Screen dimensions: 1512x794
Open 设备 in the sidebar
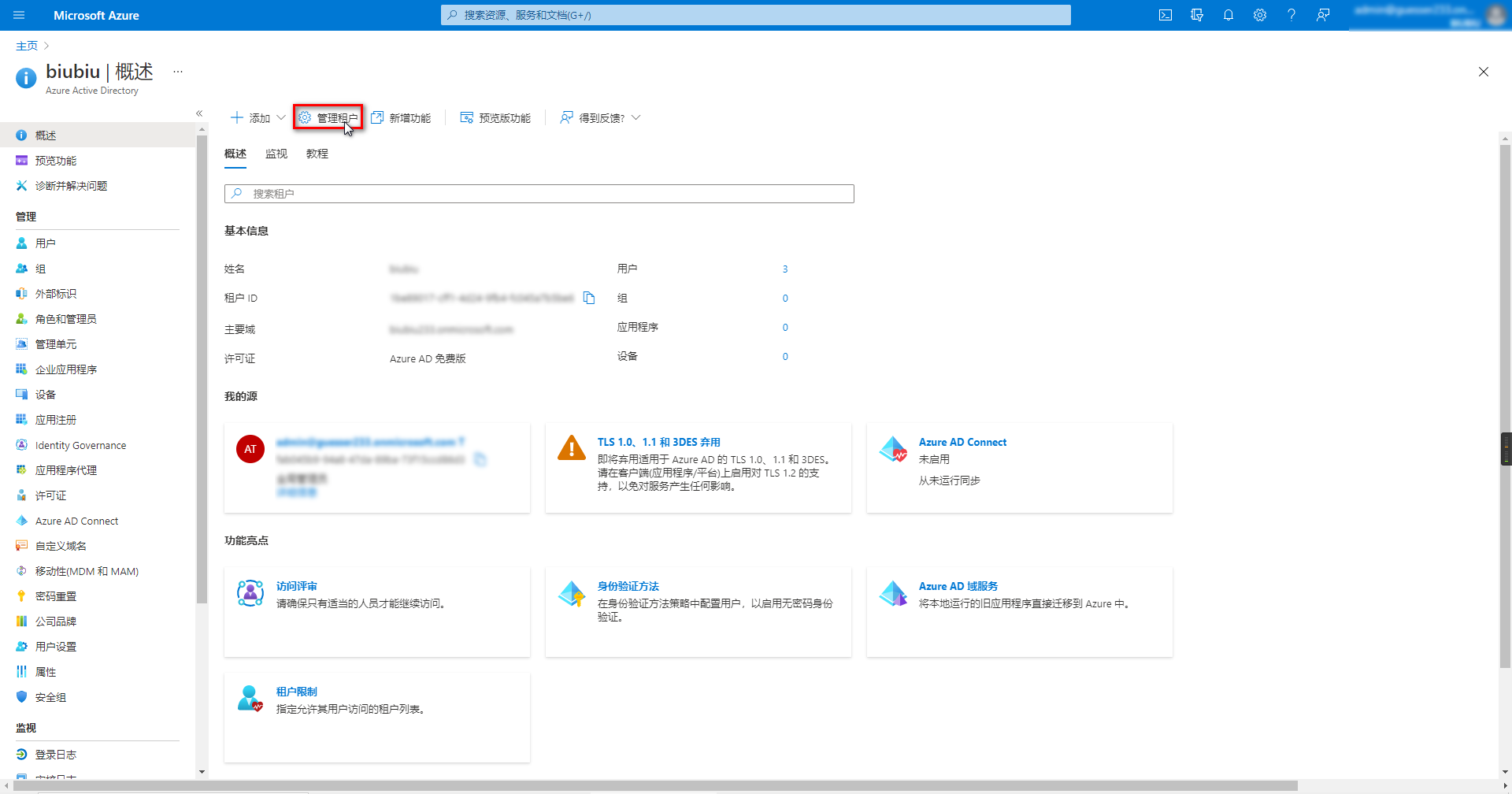[x=98, y=395]
